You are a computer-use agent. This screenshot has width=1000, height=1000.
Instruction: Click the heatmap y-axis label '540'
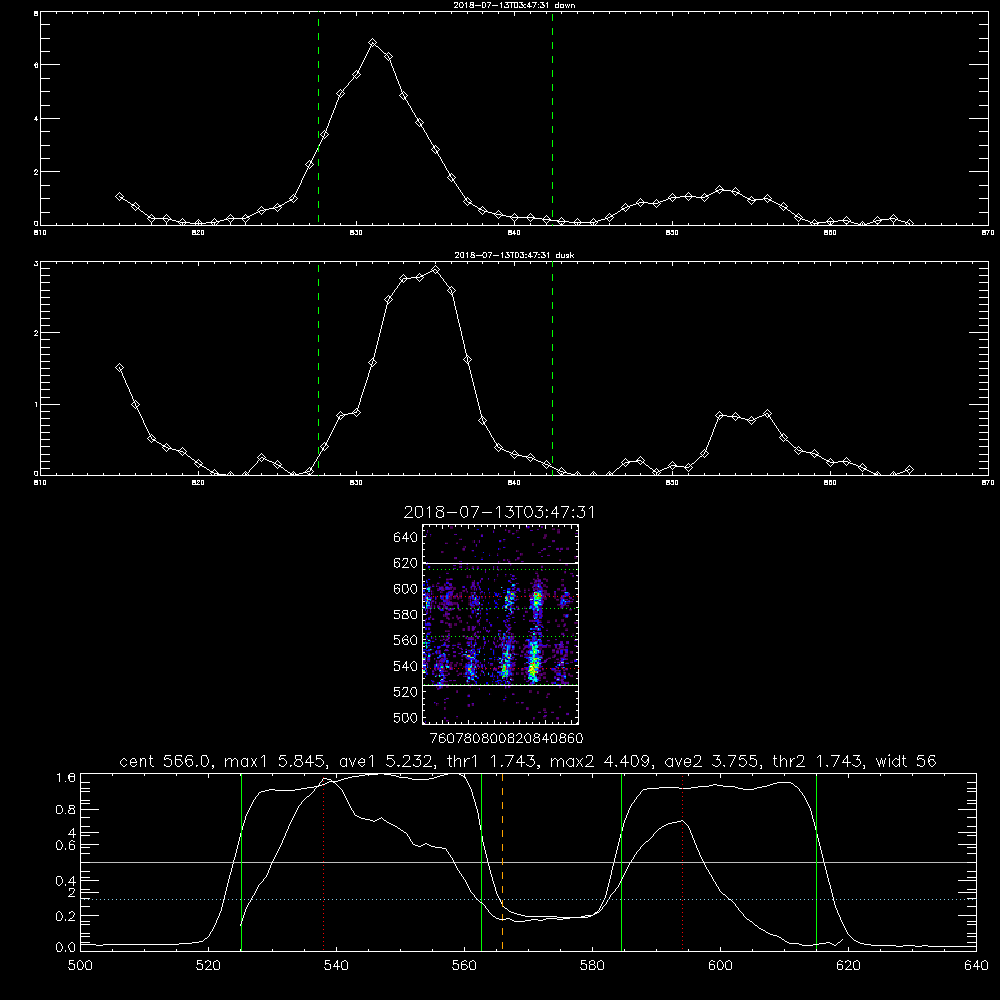pos(406,666)
